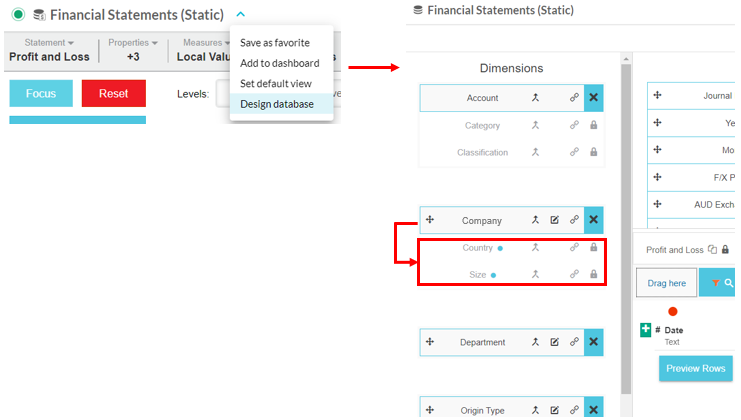The width and height of the screenshot is (741, 420).
Task: Click the orange filter search button
Action: click(716, 283)
